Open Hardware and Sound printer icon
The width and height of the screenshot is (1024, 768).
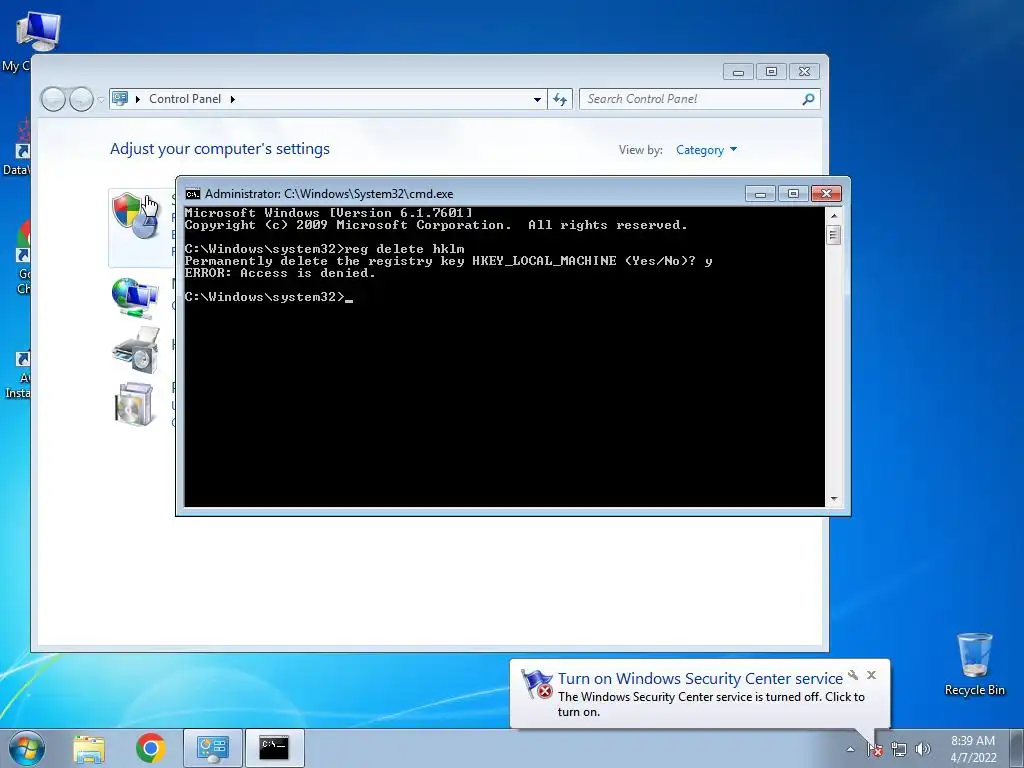136,350
